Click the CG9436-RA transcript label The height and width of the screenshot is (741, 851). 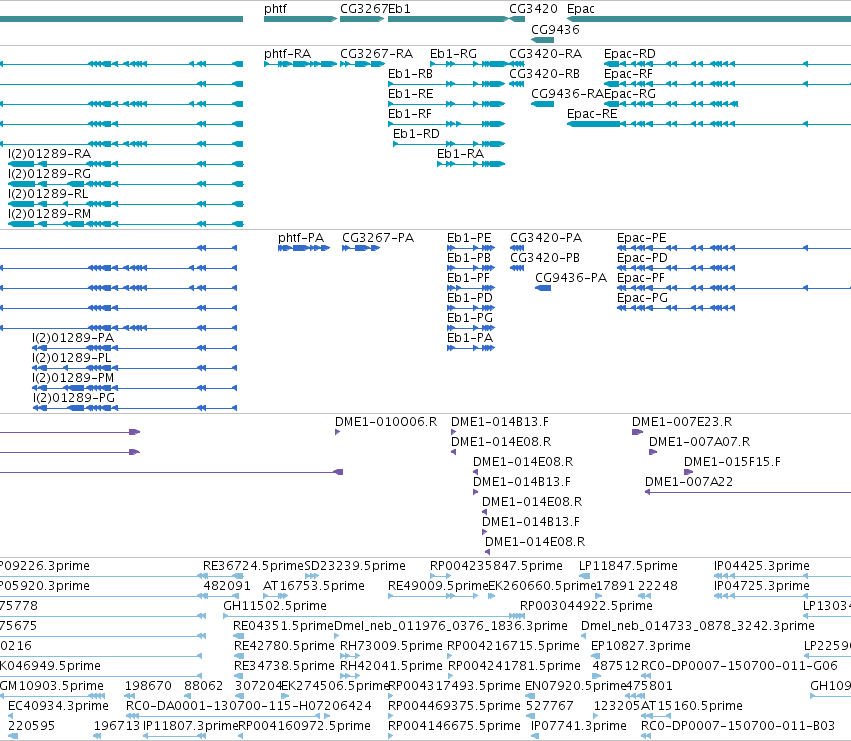567,94
